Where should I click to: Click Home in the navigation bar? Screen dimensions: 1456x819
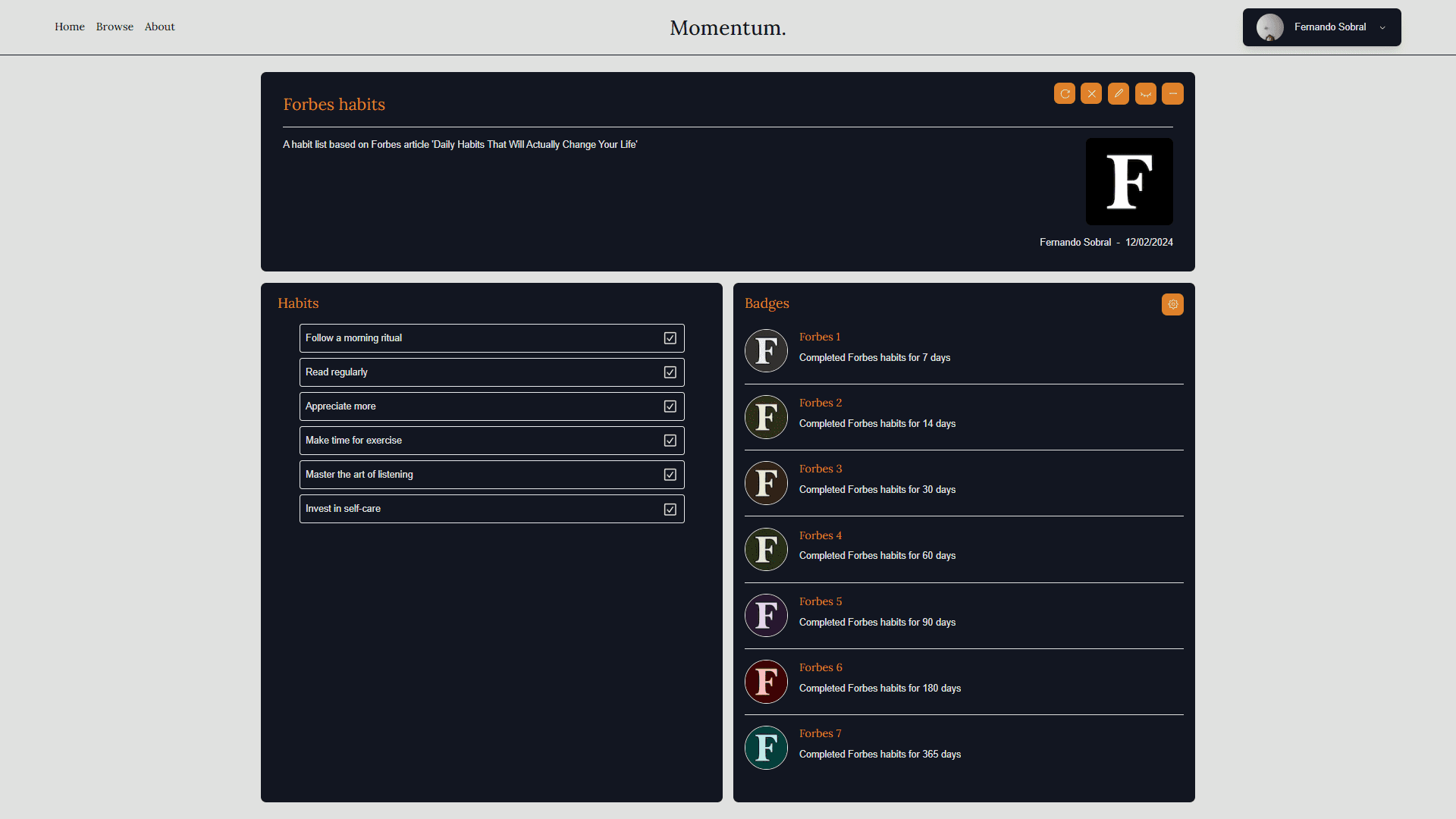[68, 26]
